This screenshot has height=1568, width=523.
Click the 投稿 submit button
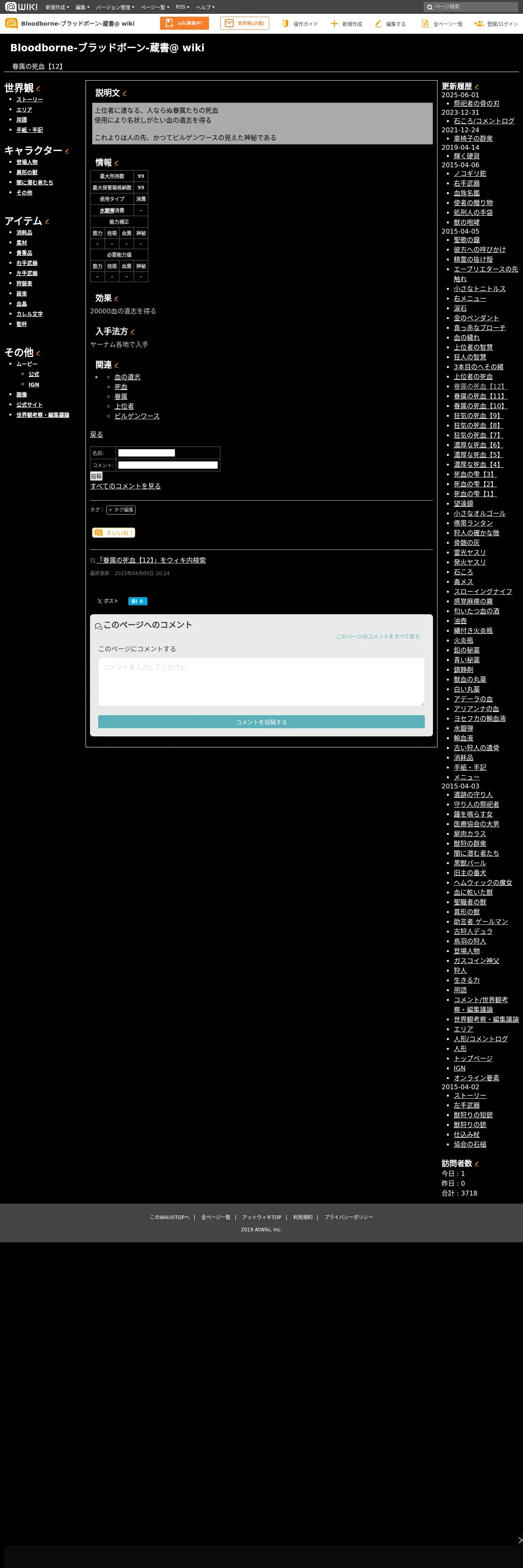[96, 476]
